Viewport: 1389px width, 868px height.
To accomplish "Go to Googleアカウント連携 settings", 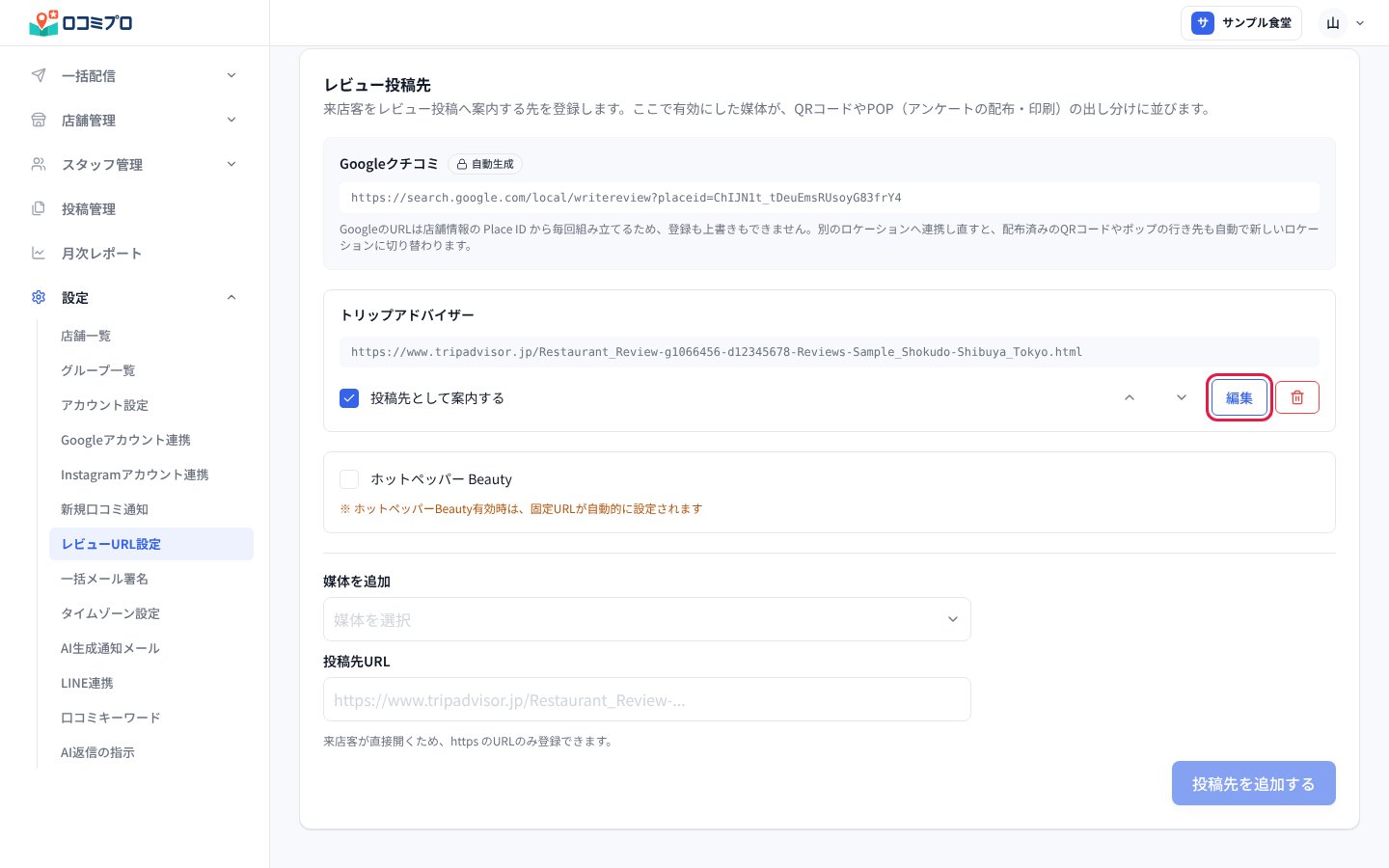I will [151, 440].
